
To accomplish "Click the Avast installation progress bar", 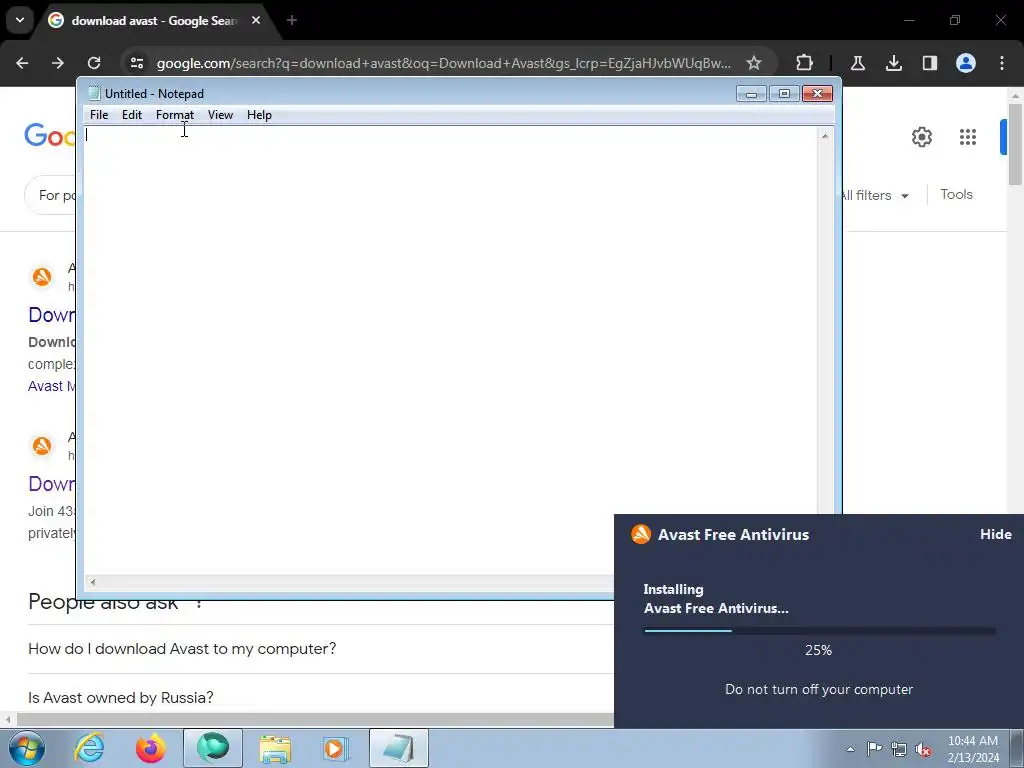I will [x=820, y=631].
